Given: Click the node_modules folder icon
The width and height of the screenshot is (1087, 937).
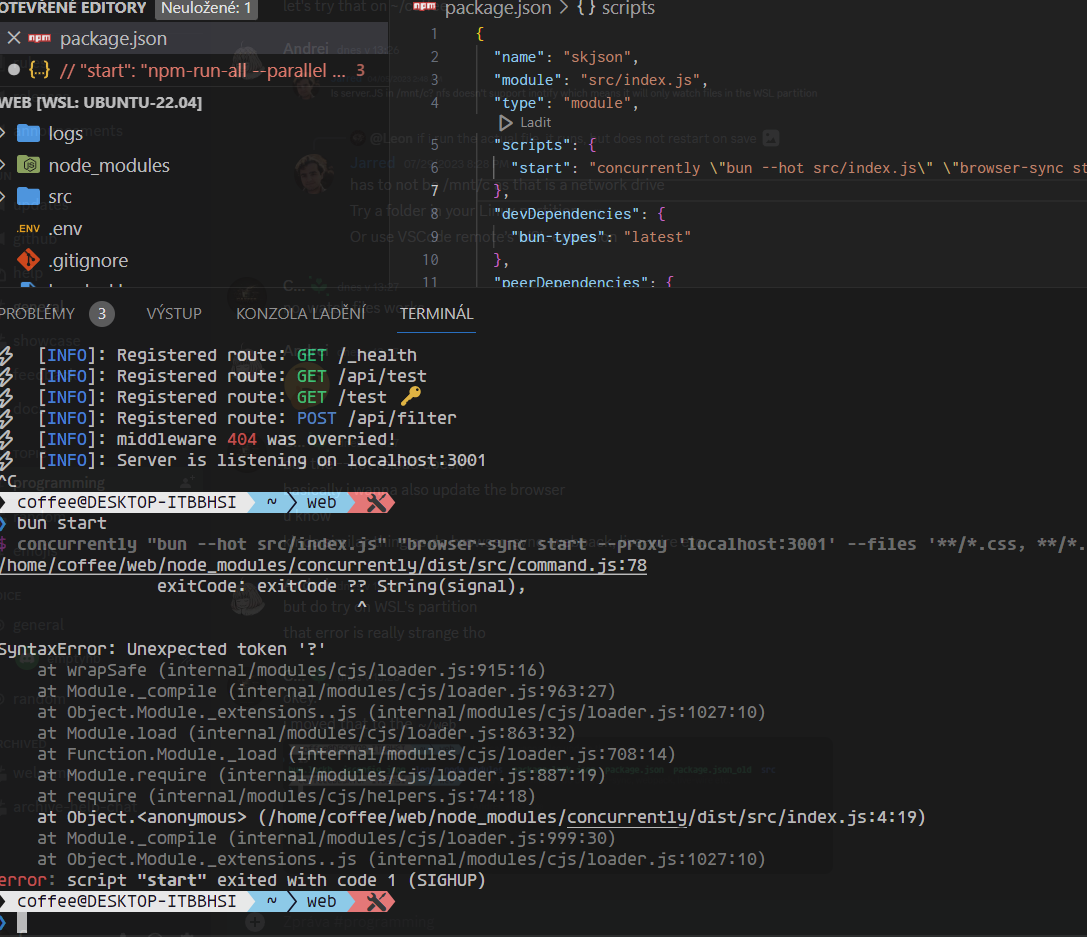Looking at the screenshot, I should click(x=31, y=164).
